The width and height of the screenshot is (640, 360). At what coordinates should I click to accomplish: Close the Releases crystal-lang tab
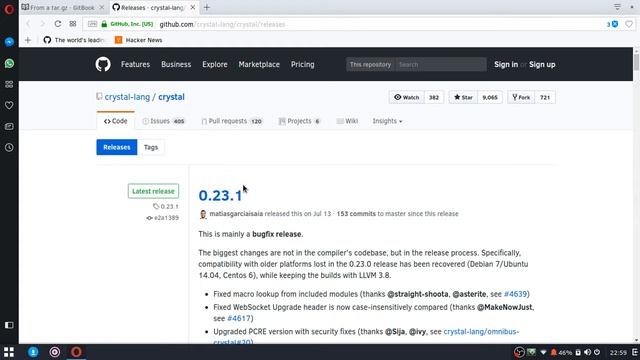[x=193, y=7]
